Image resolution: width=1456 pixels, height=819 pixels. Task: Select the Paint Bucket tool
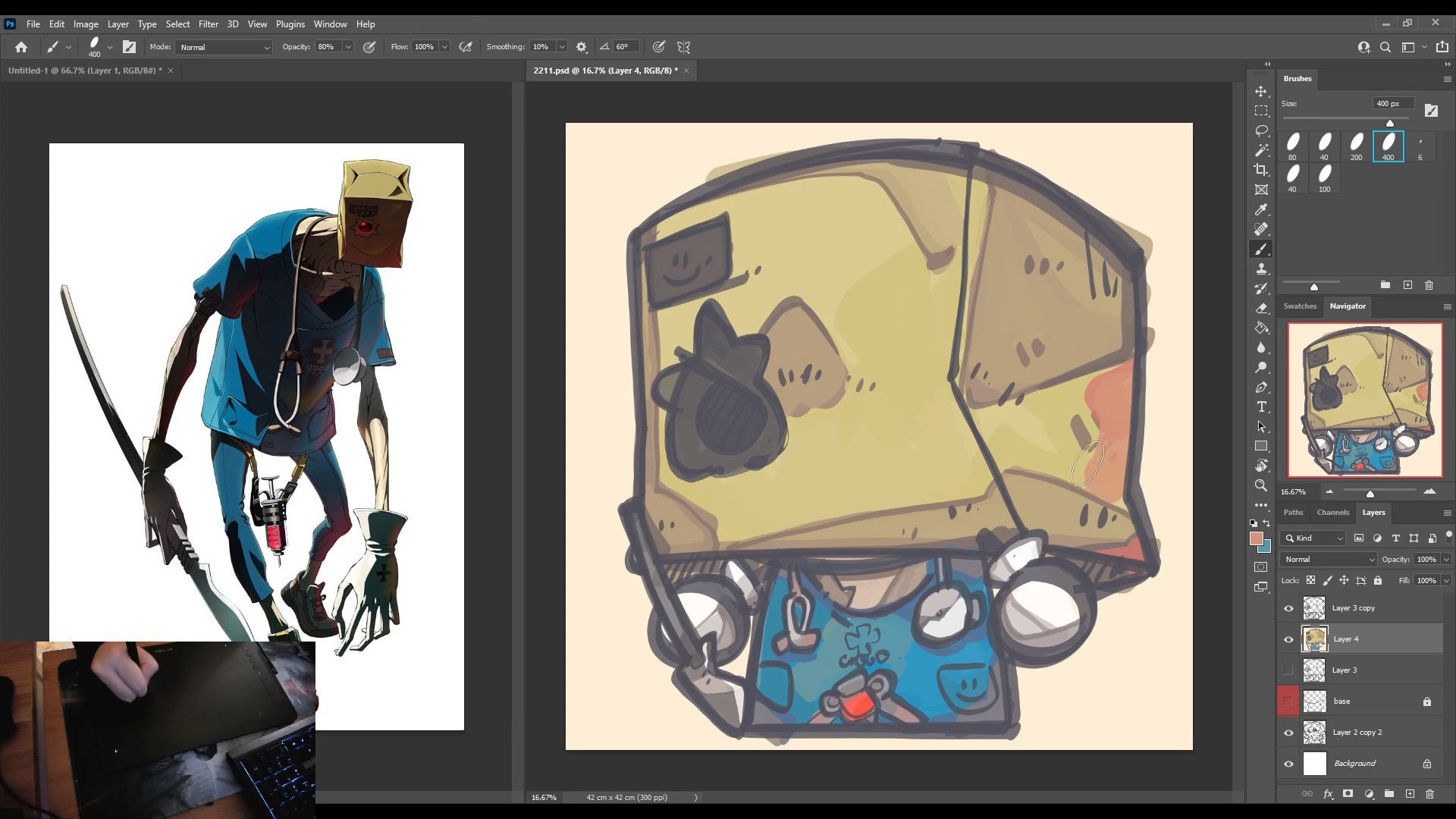[x=1261, y=328]
